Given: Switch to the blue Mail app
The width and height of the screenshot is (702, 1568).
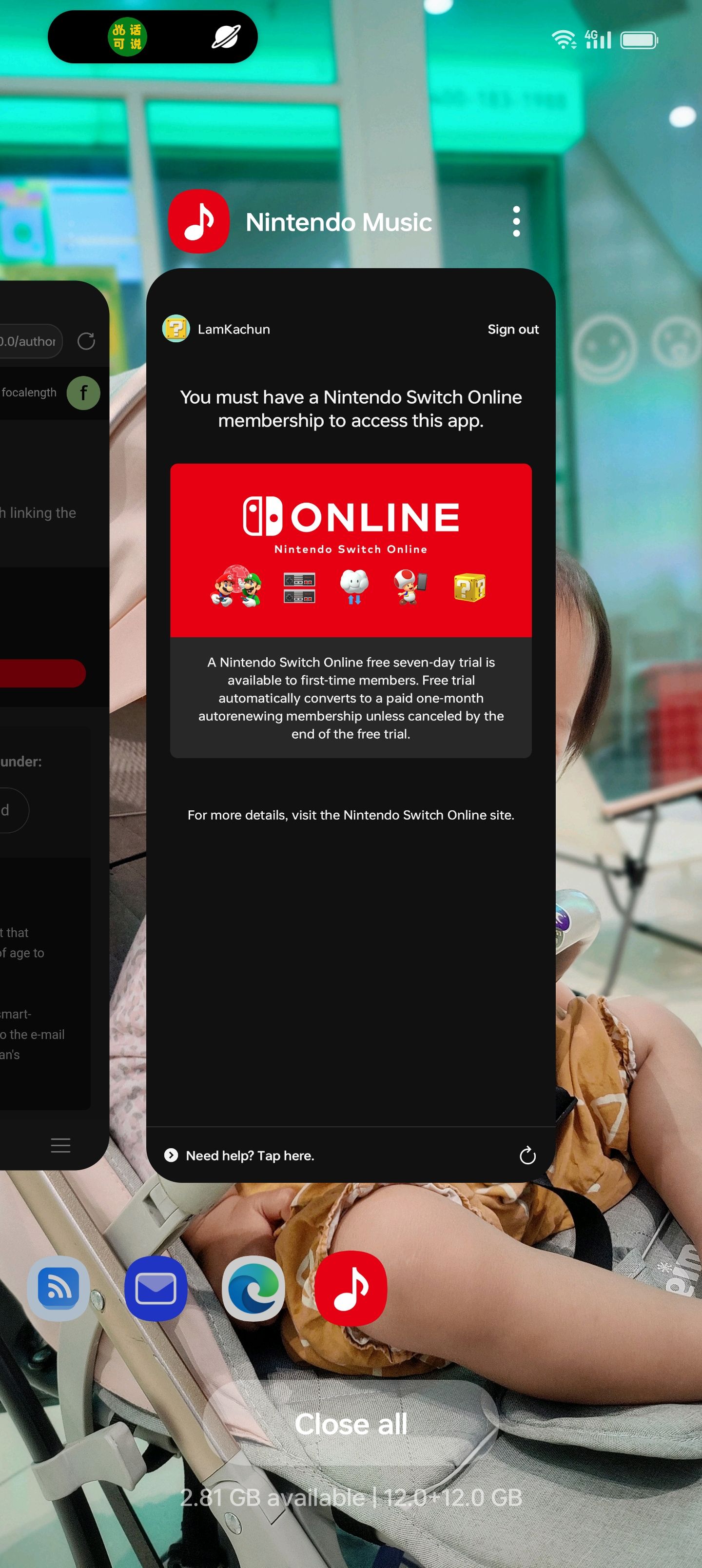Looking at the screenshot, I should coord(156,1288).
